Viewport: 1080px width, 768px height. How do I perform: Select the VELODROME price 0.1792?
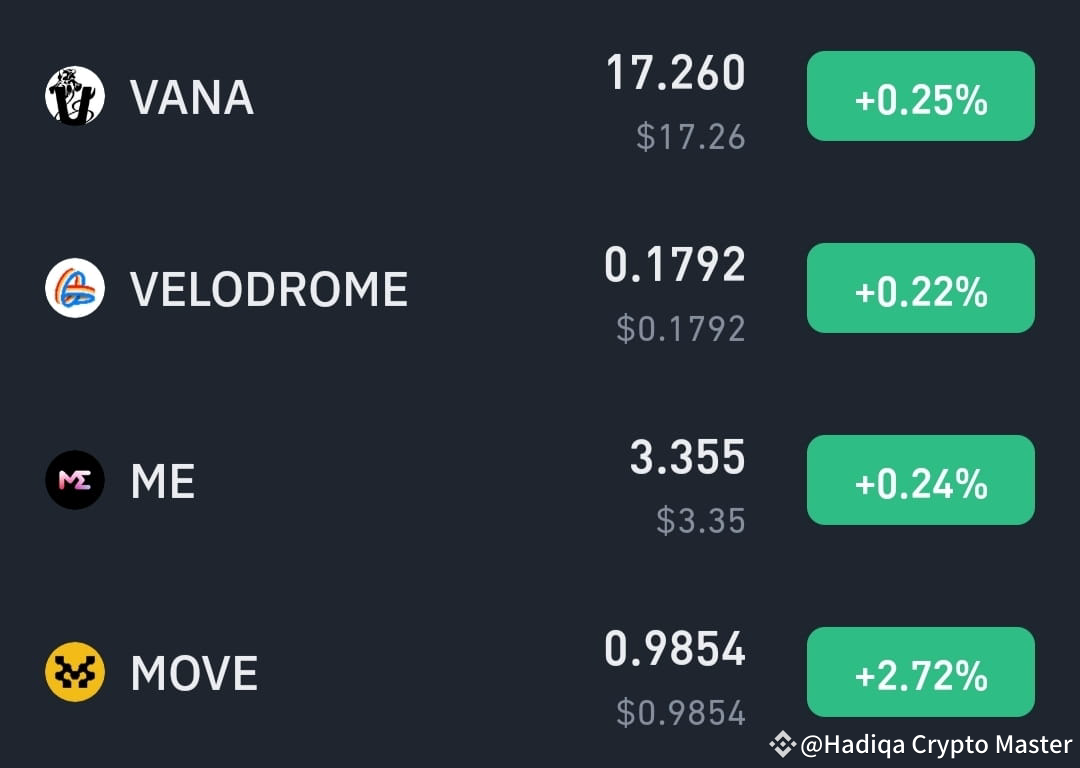(675, 264)
